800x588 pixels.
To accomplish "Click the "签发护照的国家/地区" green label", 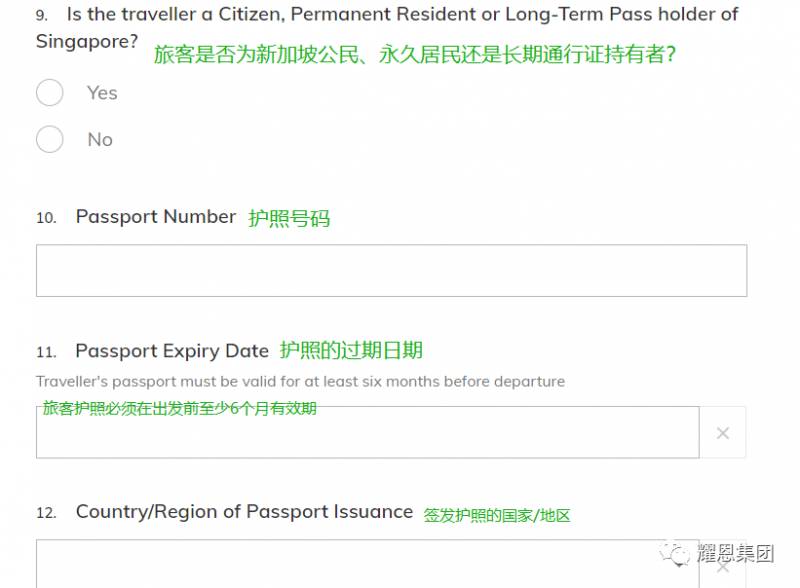I will 499,515.
